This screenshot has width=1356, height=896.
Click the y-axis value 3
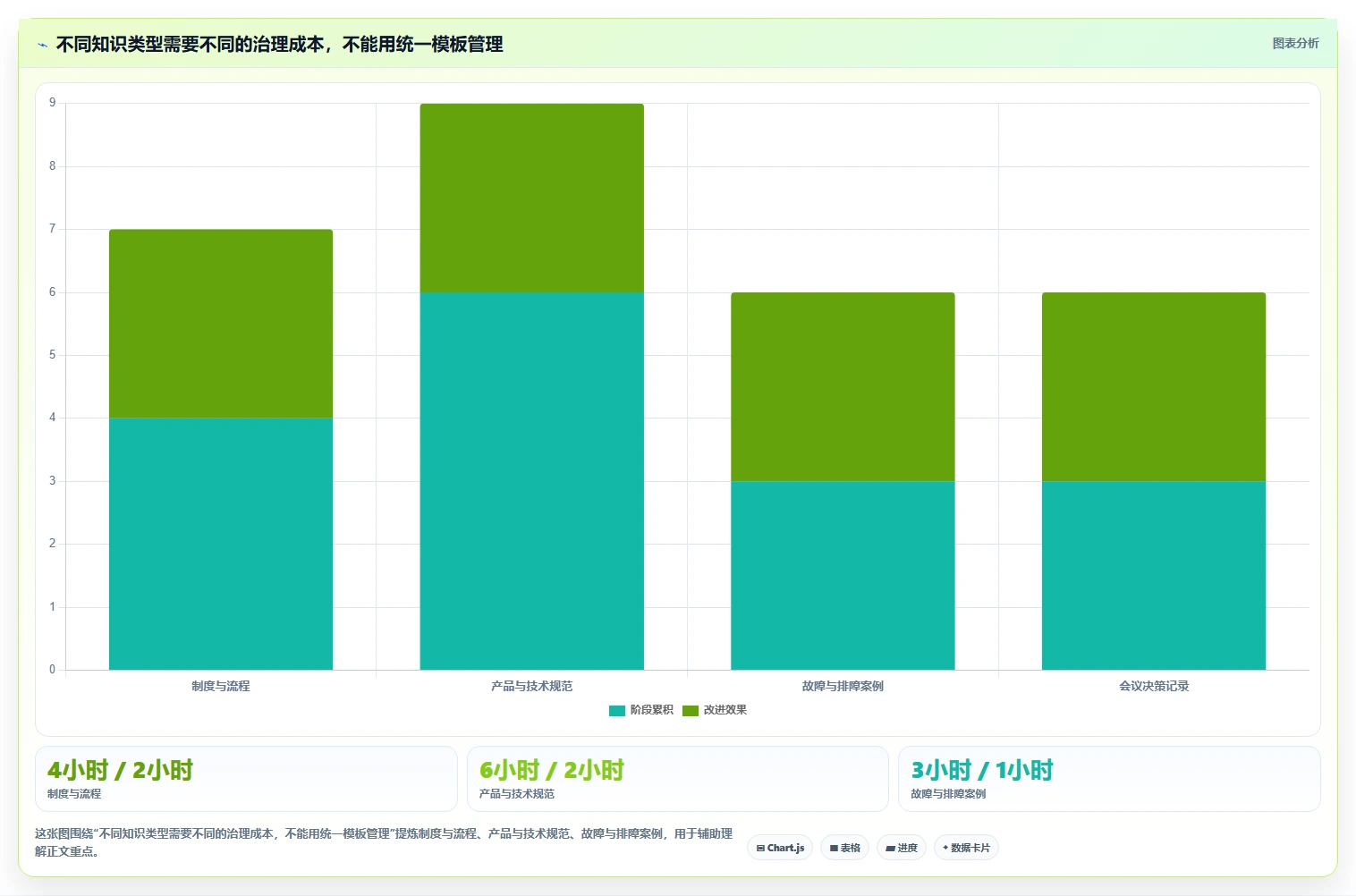[52, 481]
